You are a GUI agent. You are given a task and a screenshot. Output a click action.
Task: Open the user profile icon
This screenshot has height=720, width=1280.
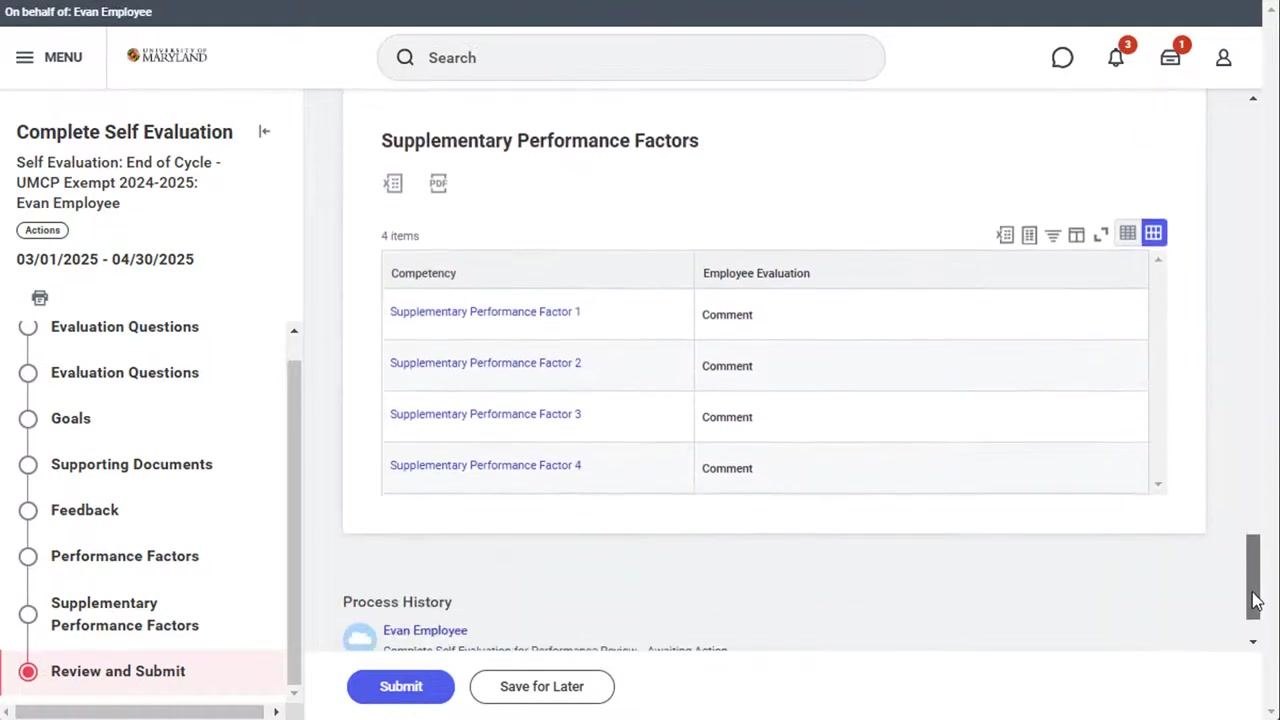coord(1223,58)
